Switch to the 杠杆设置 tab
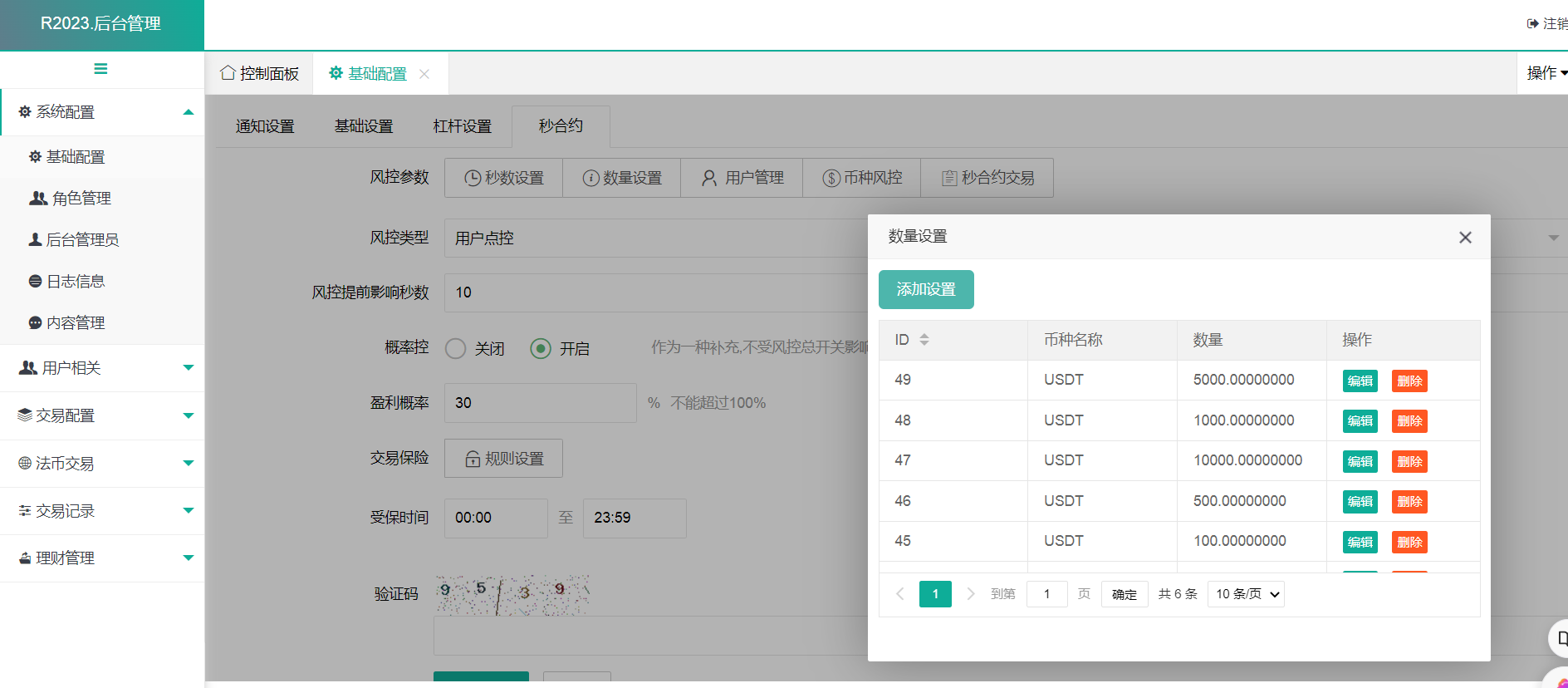The image size is (1568, 688). pos(462,126)
